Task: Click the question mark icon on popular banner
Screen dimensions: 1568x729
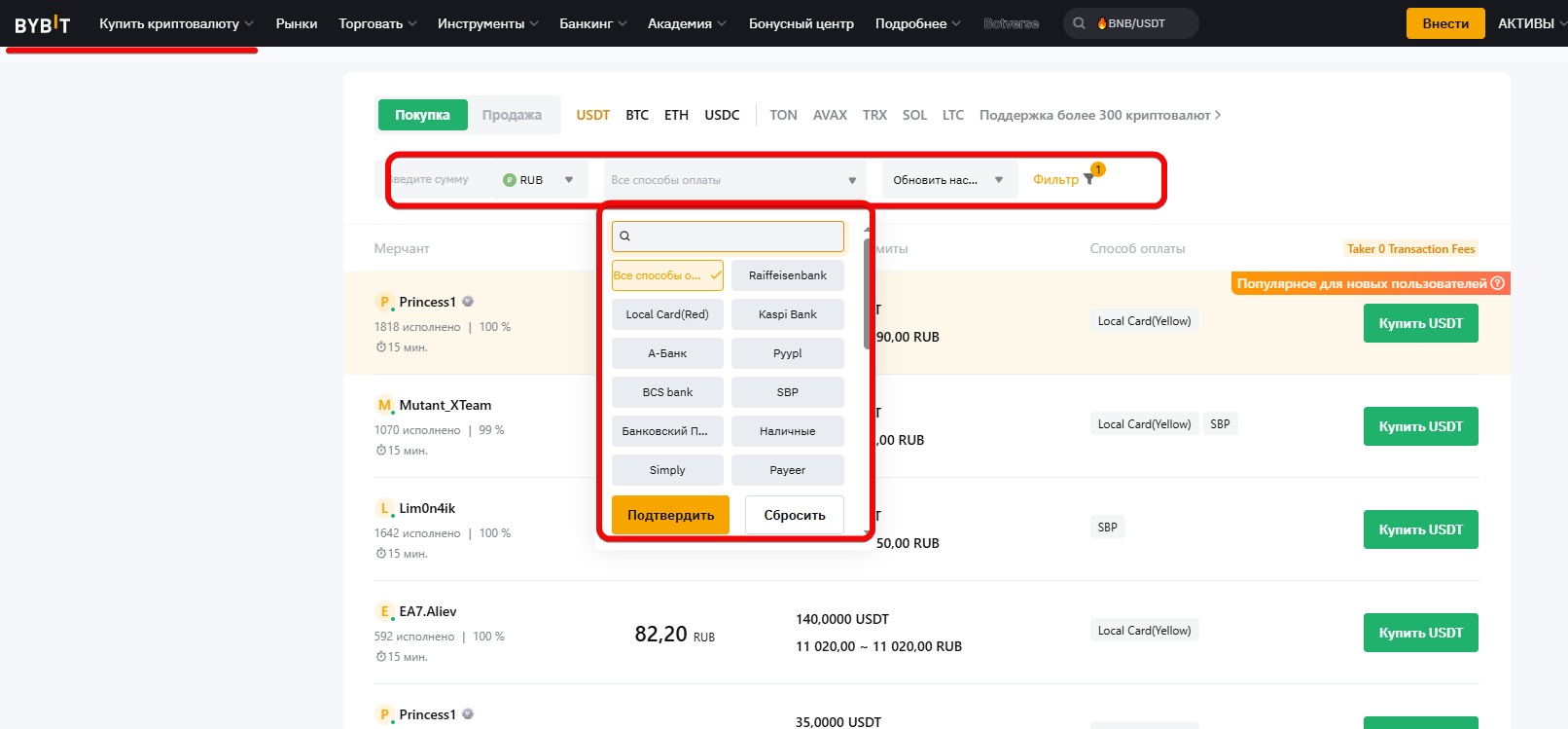Action: tap(1498, 283)
